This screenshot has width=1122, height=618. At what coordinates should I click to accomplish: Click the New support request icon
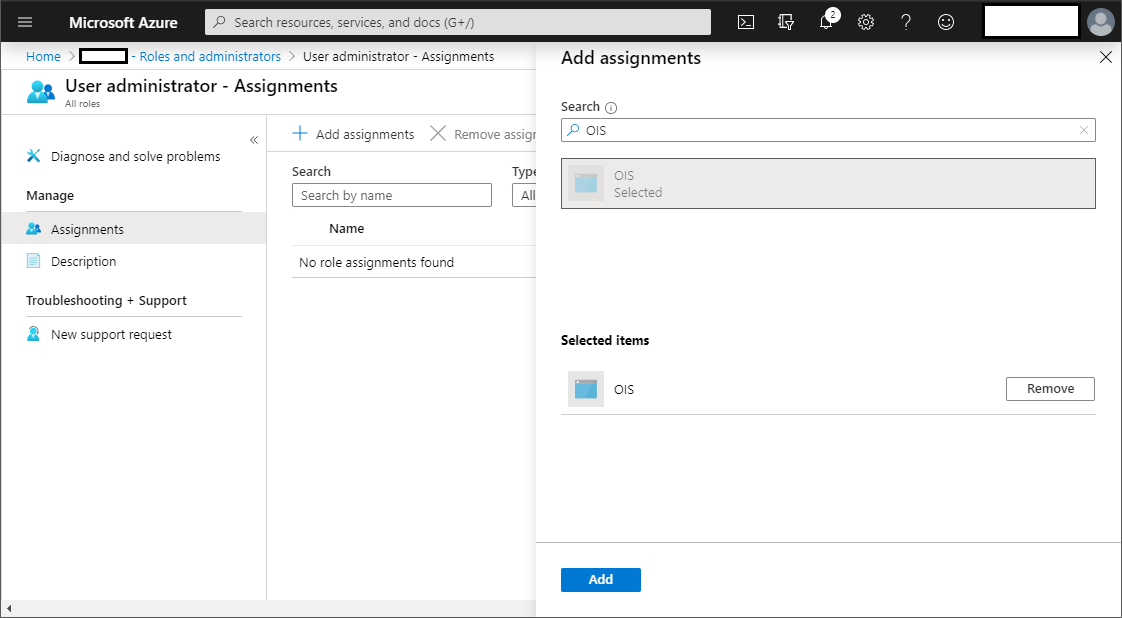(x=34, y=334)
